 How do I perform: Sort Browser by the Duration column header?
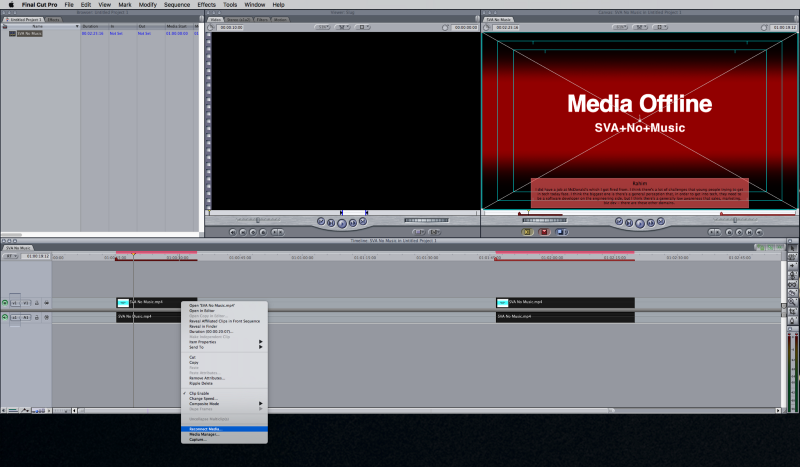pos(94,26)
